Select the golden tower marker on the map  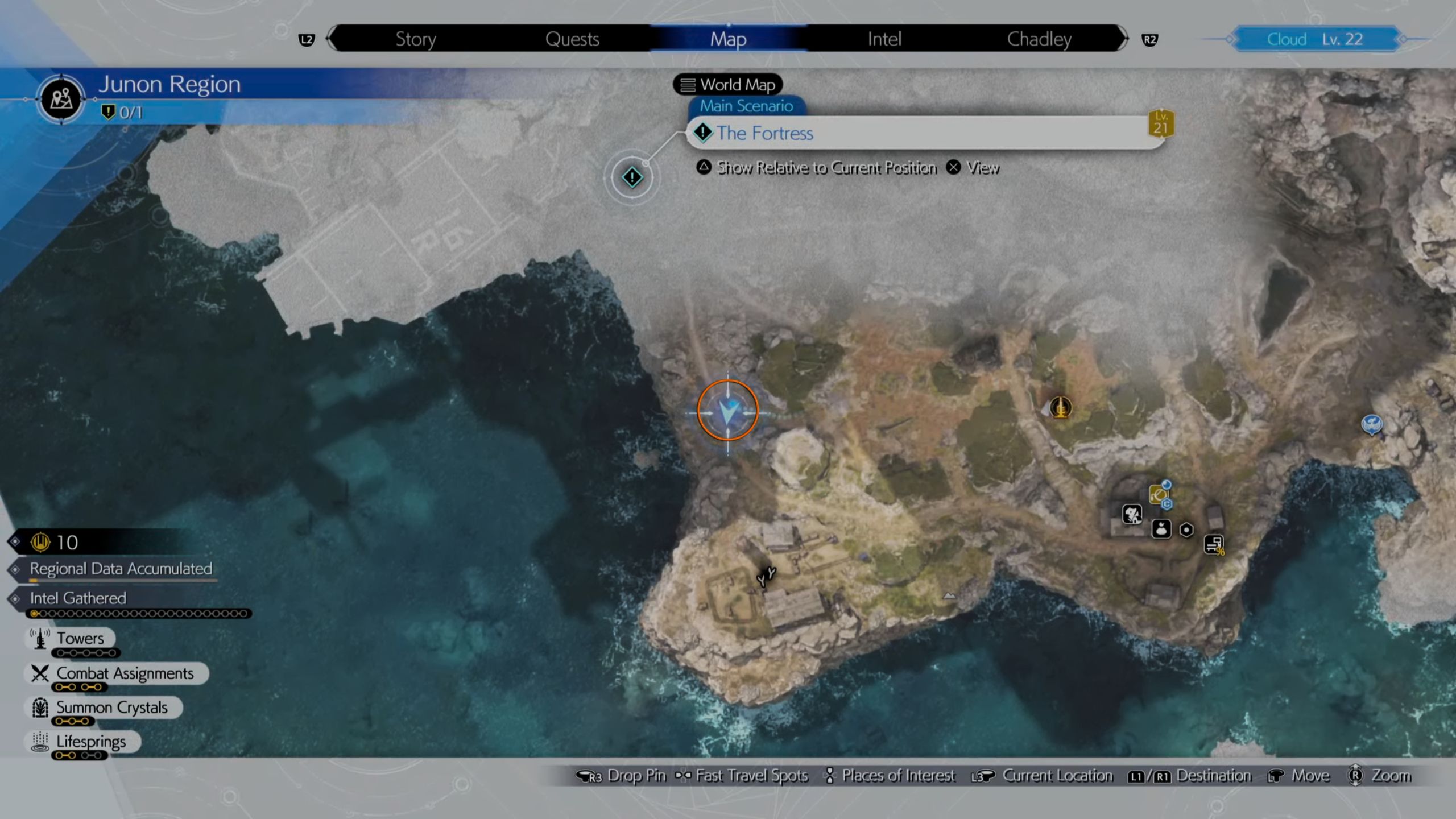[1060, 408]
